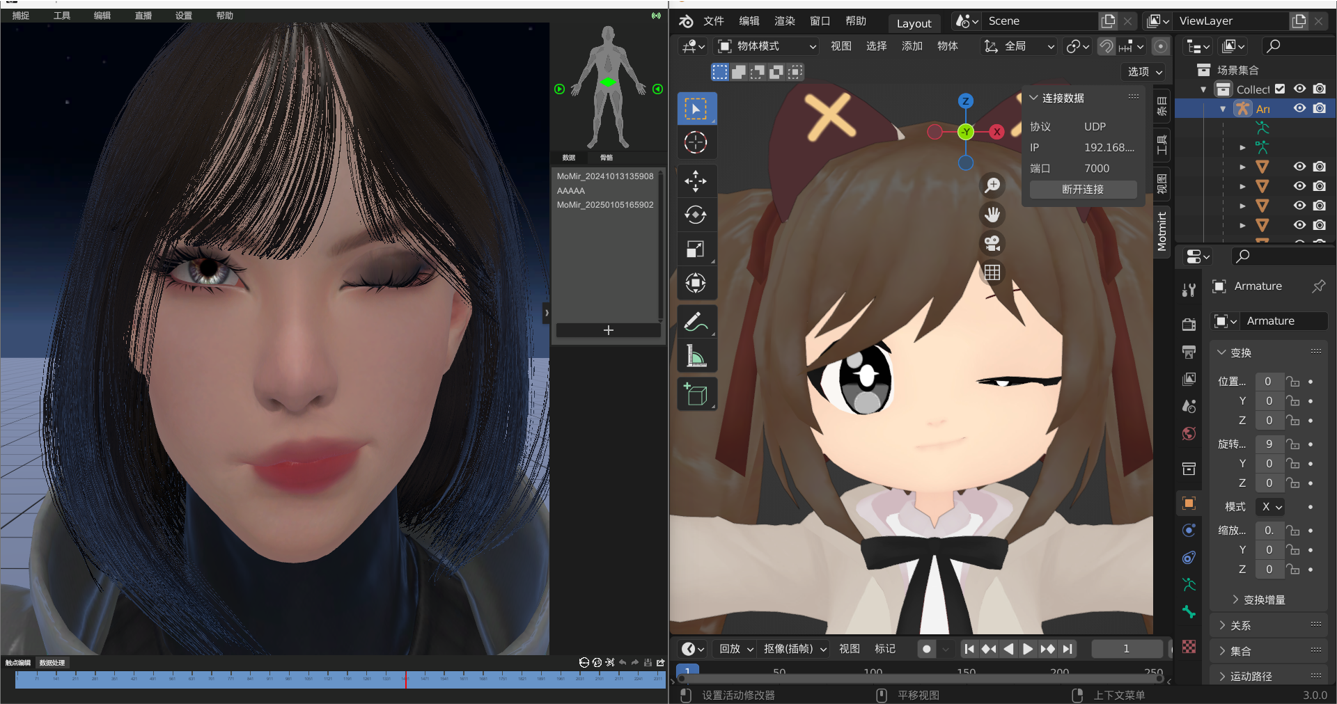Click the plus button to add data
Screen dimensions: 1337x704
click(x=608, y=330)
